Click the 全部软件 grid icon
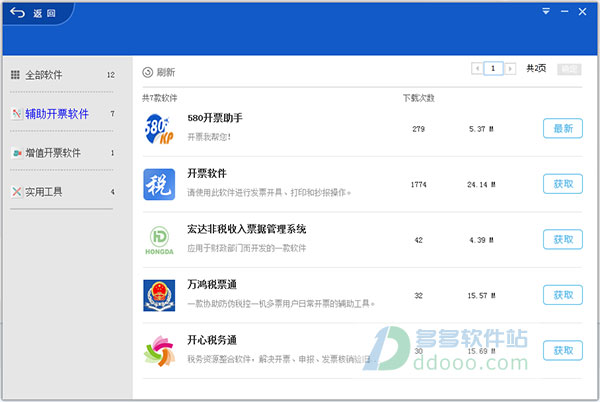The width and height of the screenshot is (600, 402). (x=15, y=75)
